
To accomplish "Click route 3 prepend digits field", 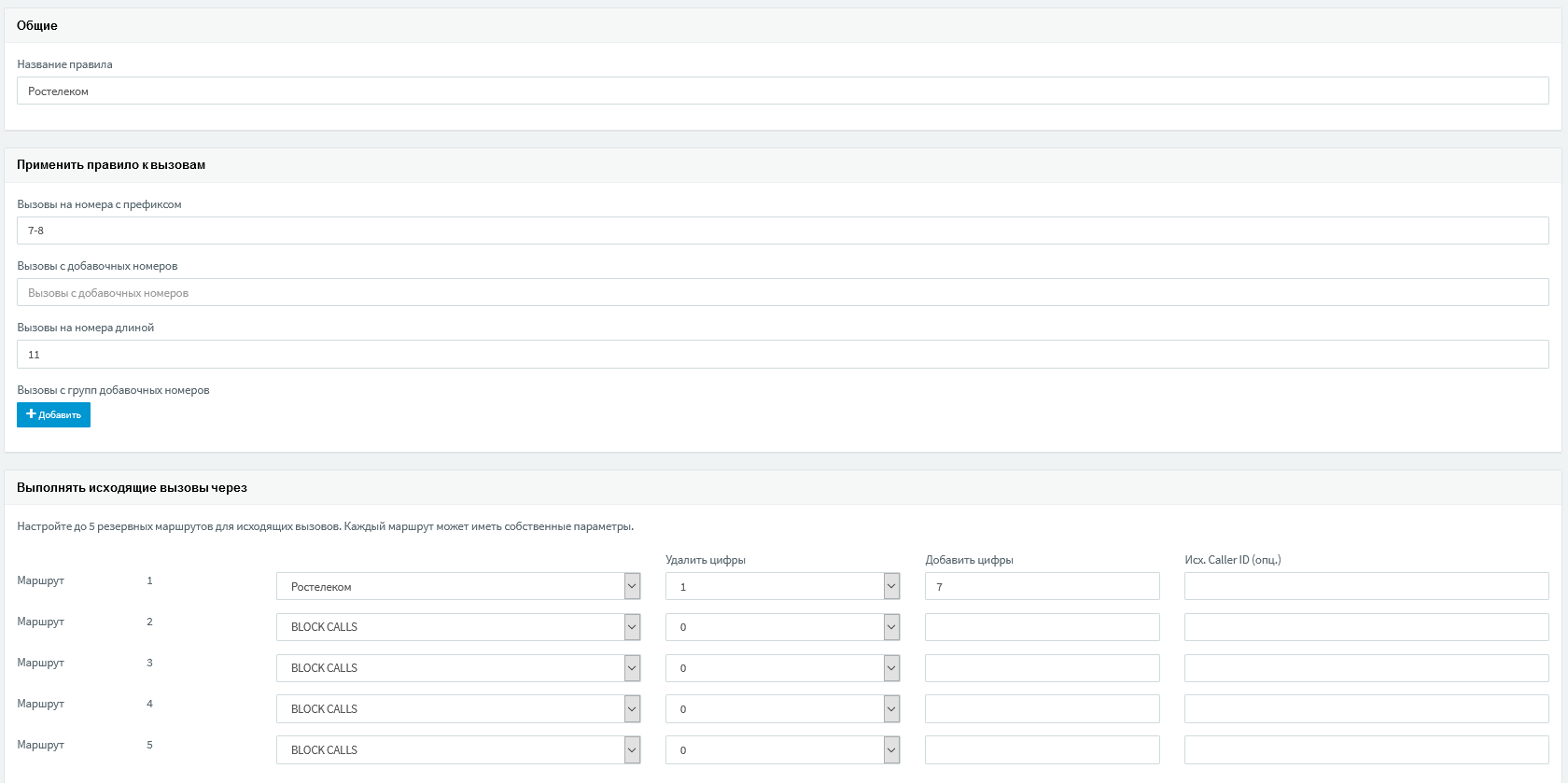I will point(1043,668).
